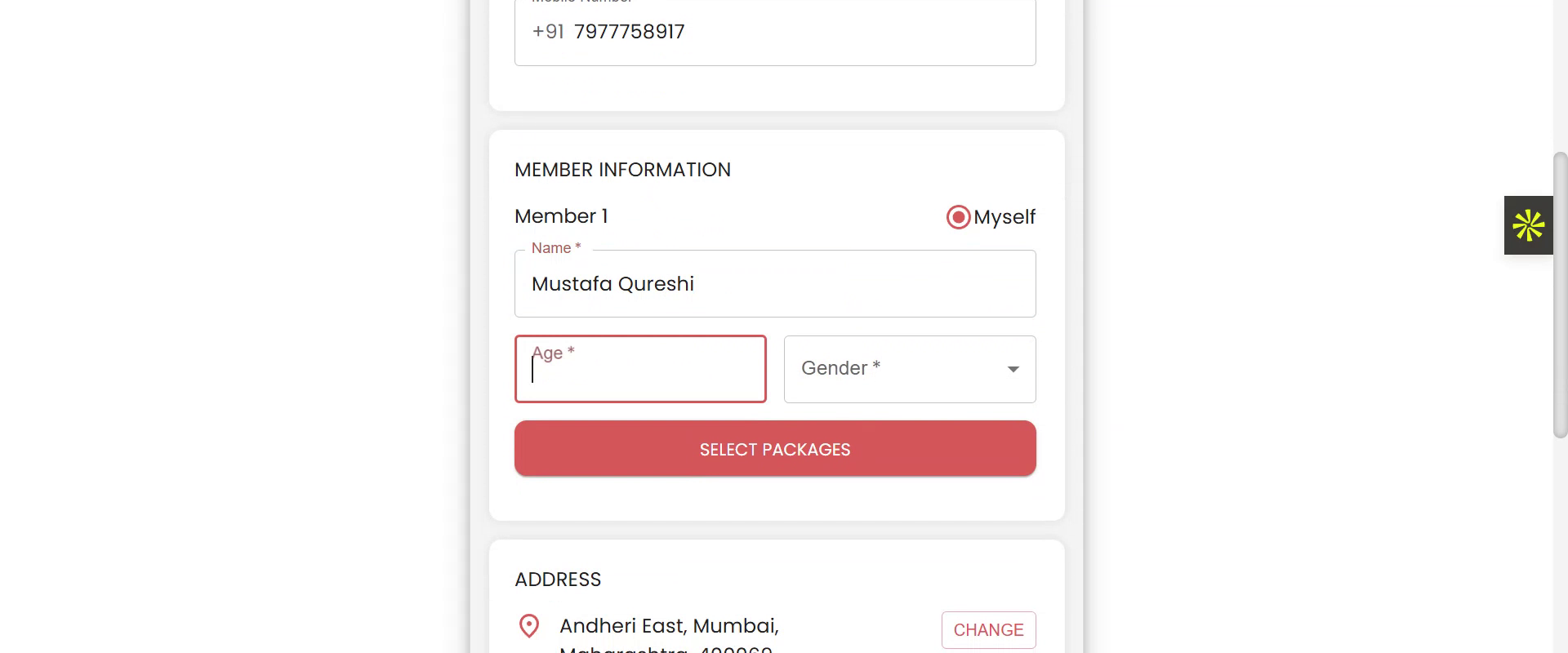
Task: Click the Member 1 label
Action: click(561, 216)
